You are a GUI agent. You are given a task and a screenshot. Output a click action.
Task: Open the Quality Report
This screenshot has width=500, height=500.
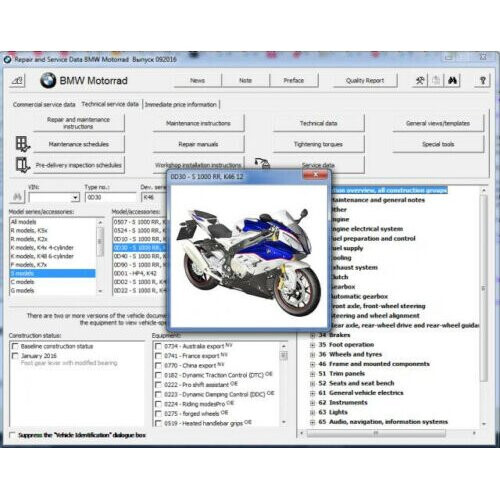click(x=365, y=80)
